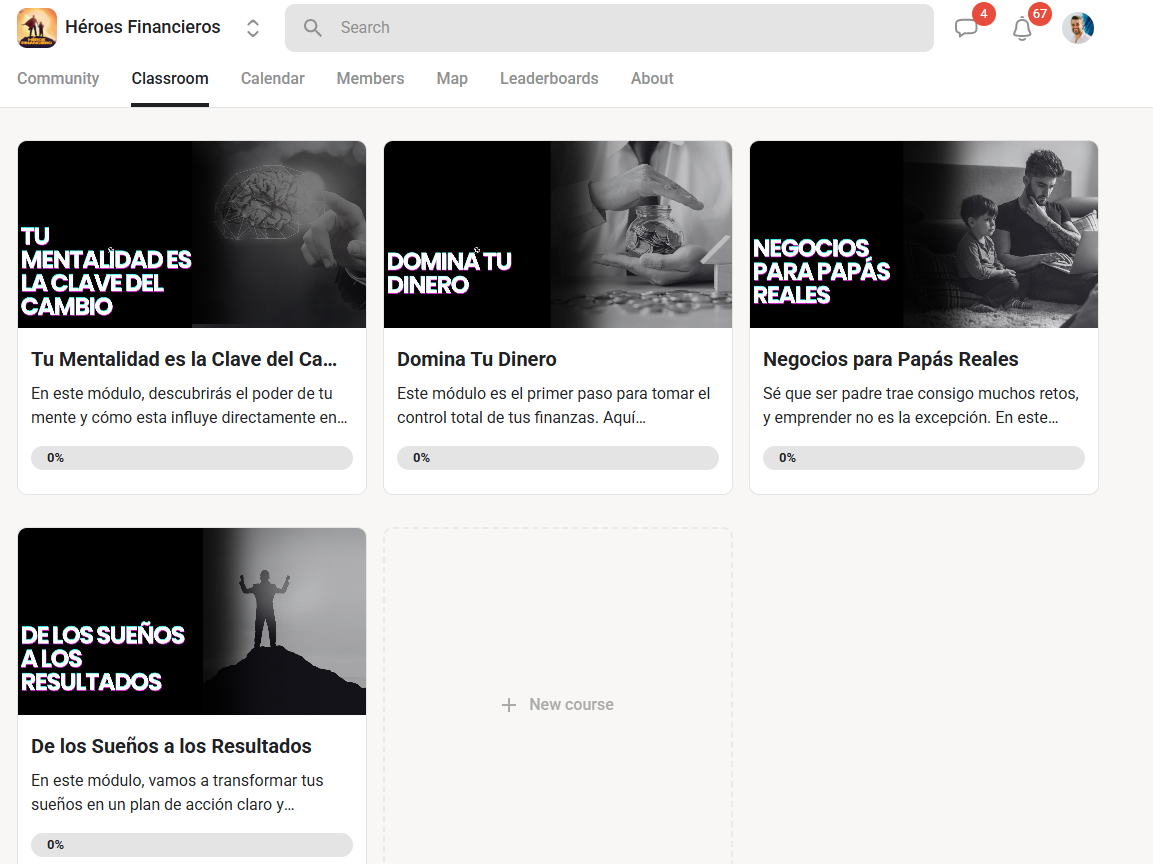Open the chat messages icon
1153x864 pixels.
pyautogui.click(x=966, y=29)
